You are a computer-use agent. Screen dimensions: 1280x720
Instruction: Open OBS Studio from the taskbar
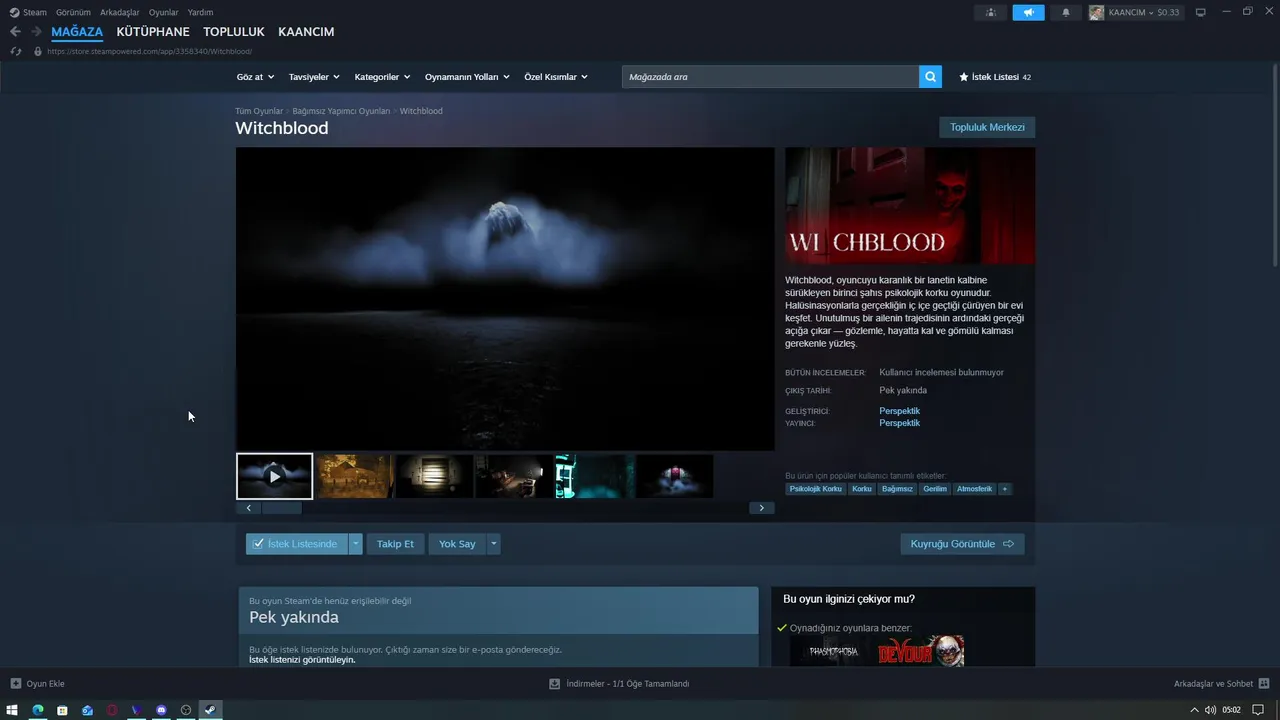coord(186,710)
